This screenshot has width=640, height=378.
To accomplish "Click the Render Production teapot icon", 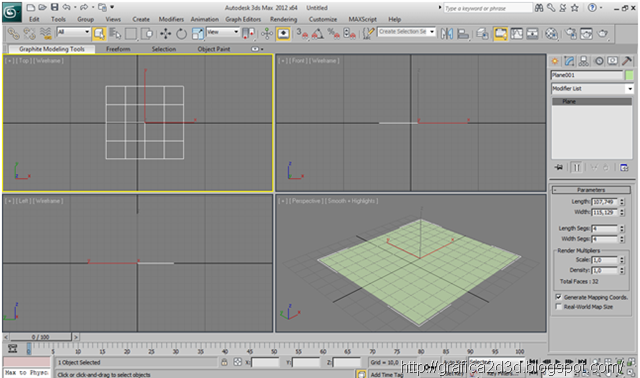I will tap(603, 33).
